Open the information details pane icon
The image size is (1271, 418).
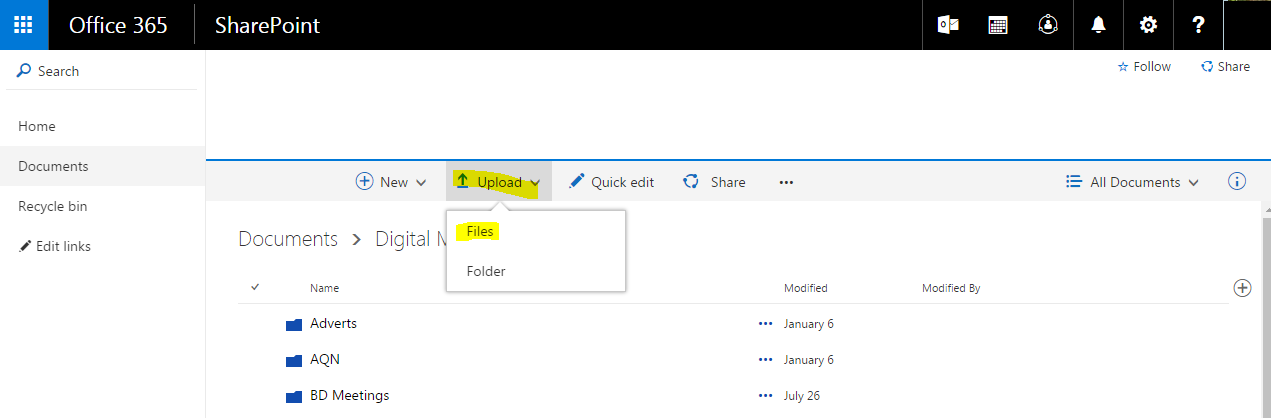(1237, 182)
